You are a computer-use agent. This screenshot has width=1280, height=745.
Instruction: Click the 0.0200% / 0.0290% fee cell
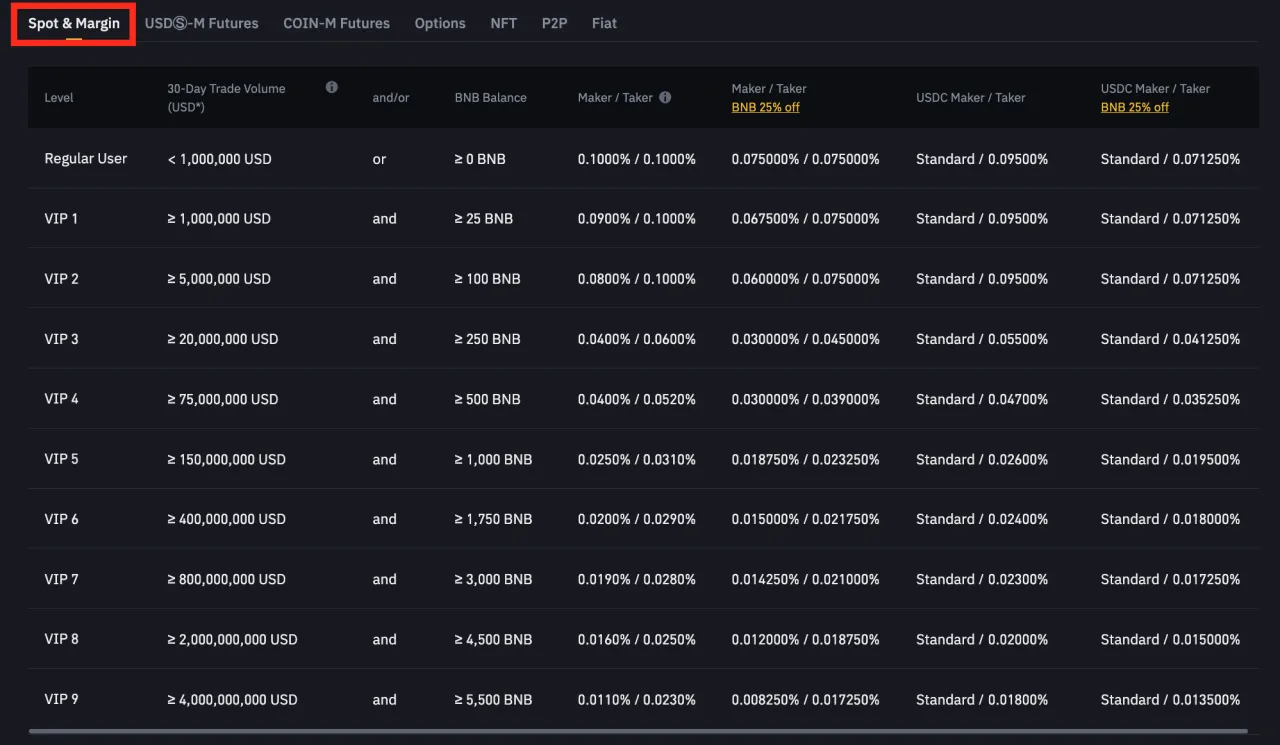pos(637,519)
